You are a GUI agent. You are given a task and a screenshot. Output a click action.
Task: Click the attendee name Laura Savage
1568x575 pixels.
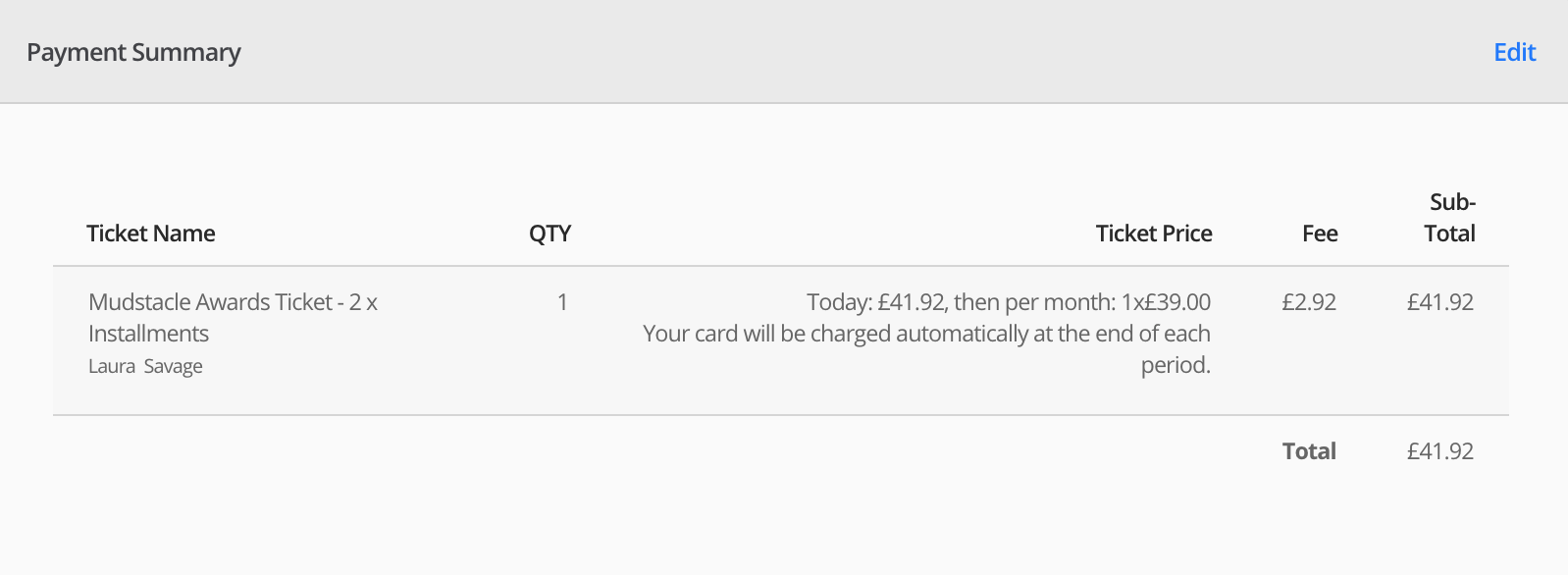point(145,367)
